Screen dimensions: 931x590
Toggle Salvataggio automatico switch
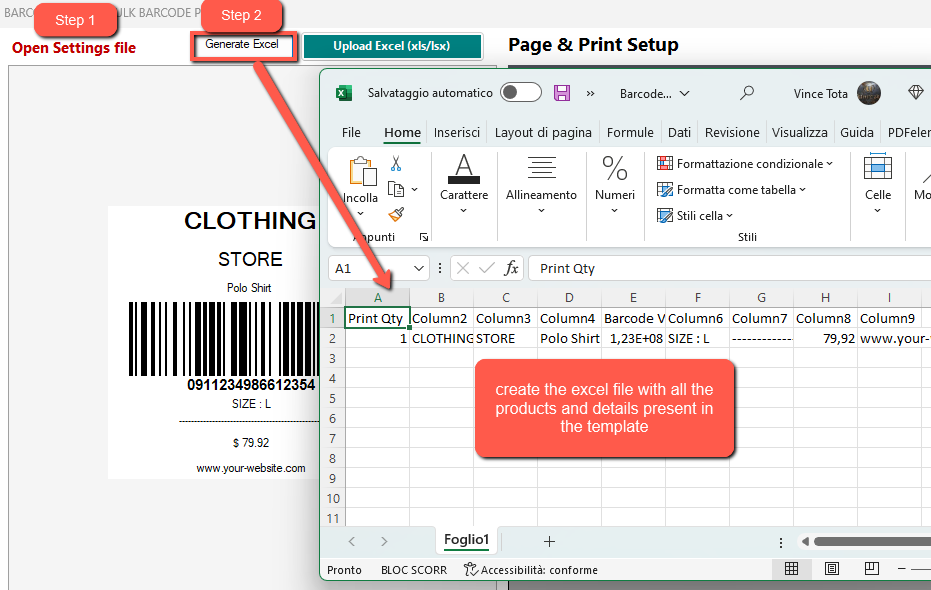click(520, 93)
